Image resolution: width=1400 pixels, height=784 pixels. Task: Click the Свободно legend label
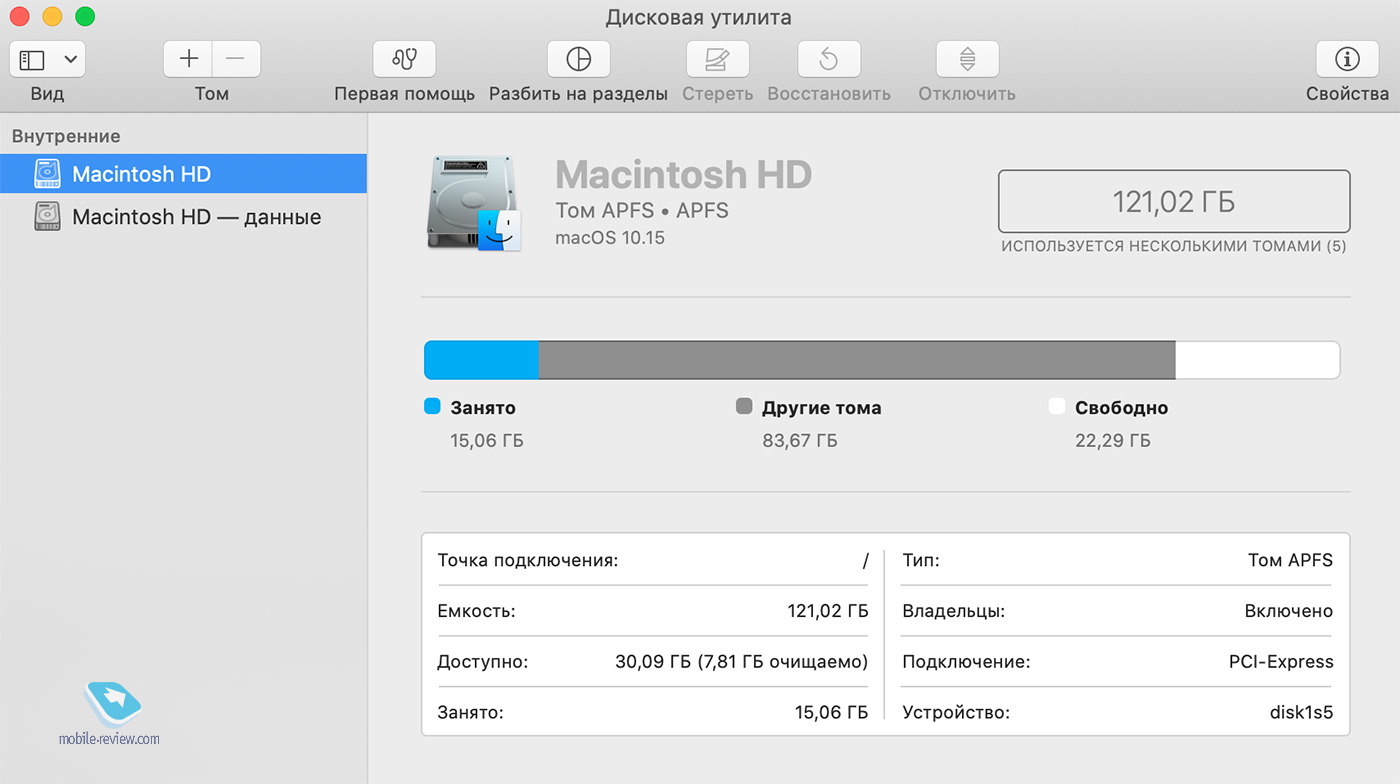[x=1121, y=408]
